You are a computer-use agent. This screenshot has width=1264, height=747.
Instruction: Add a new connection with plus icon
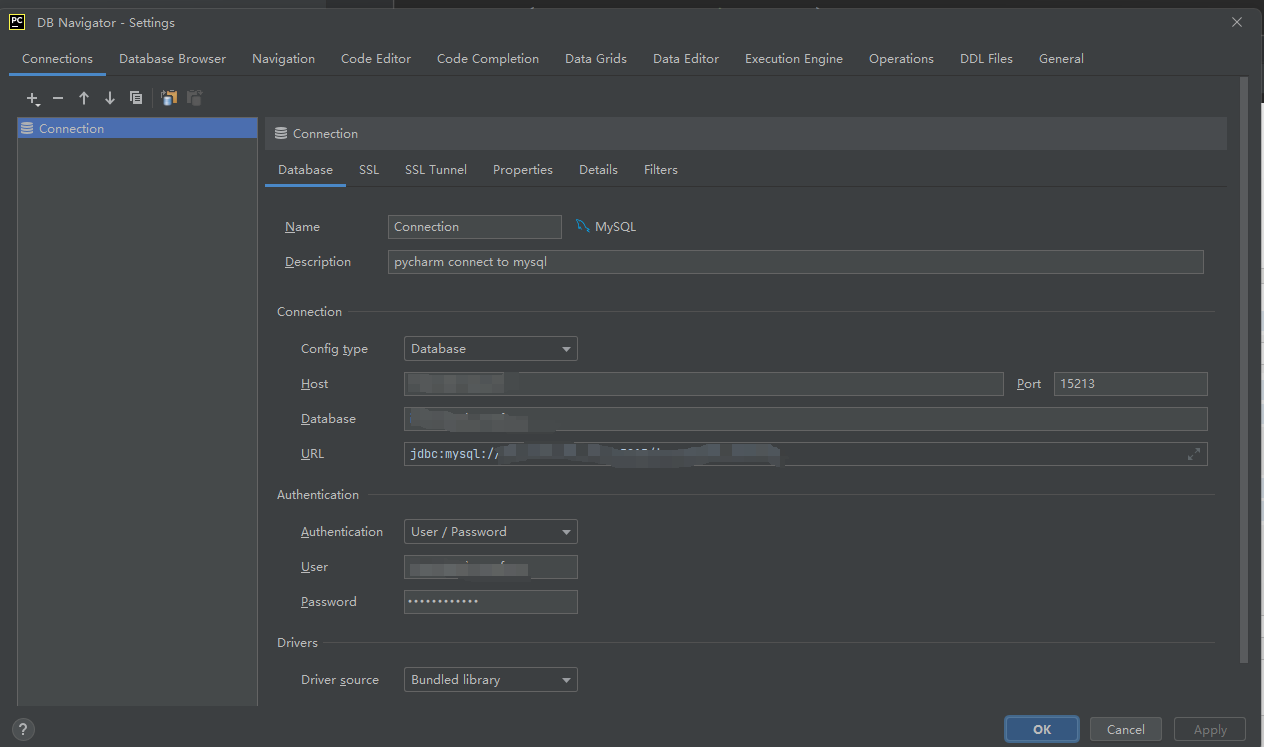33,98
